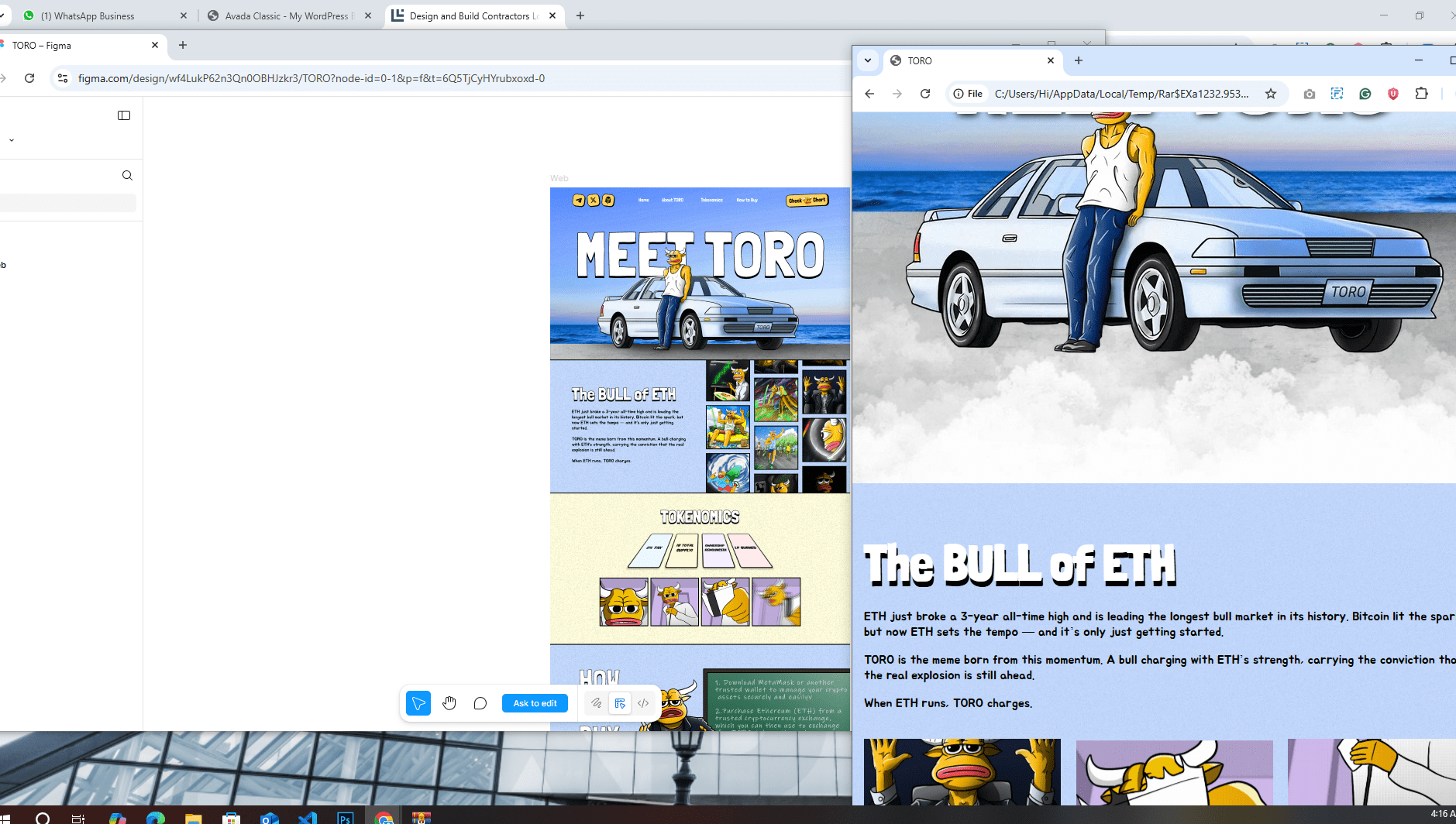Reload the Figma browser page
Image resolution: width=1456 pixels, height=824 pixels.
tap(29, 78)
